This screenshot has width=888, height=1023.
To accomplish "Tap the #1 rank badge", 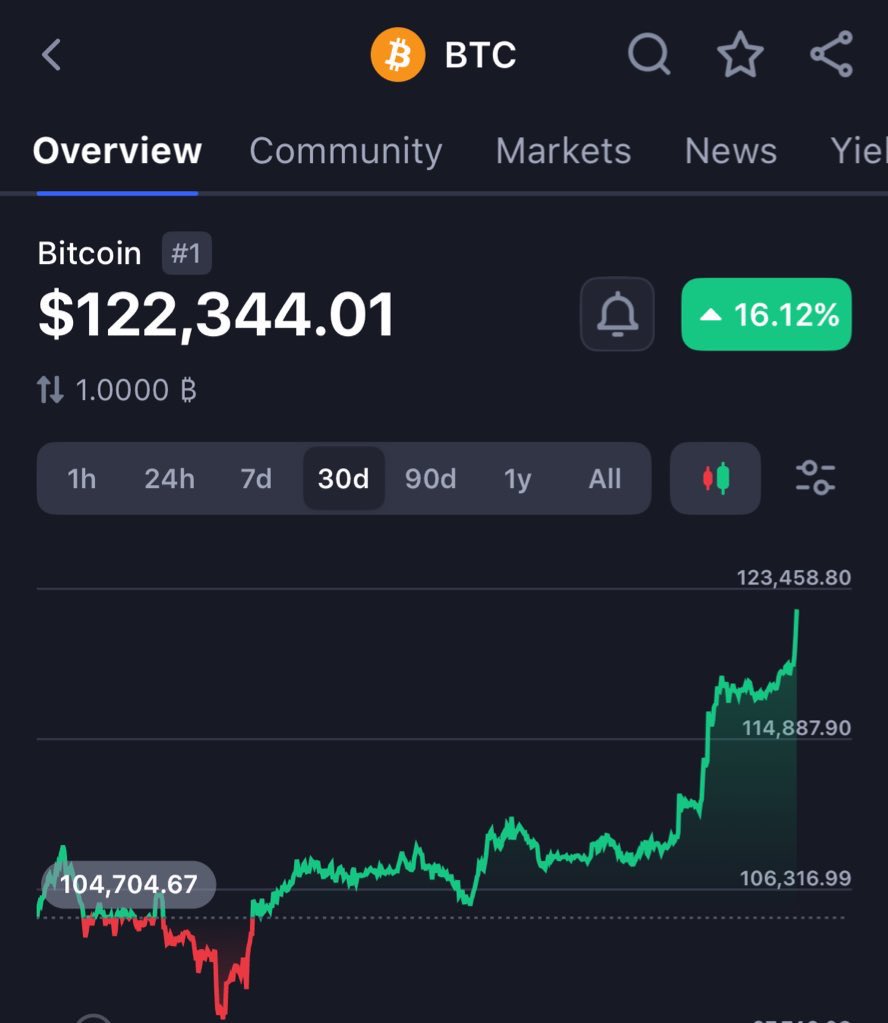I will coord(187,253).
